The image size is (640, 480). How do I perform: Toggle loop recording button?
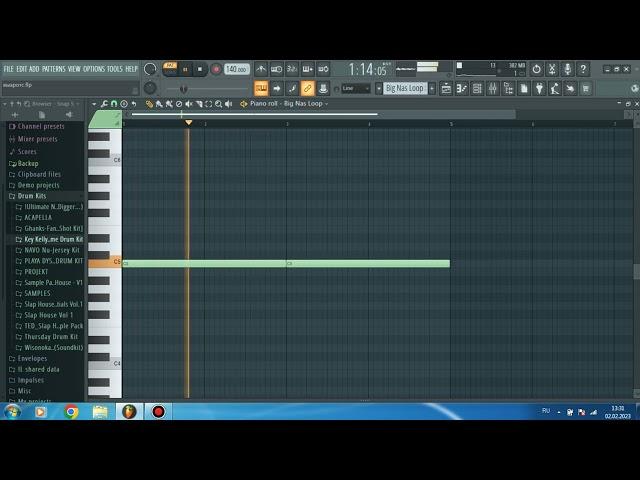323,69
